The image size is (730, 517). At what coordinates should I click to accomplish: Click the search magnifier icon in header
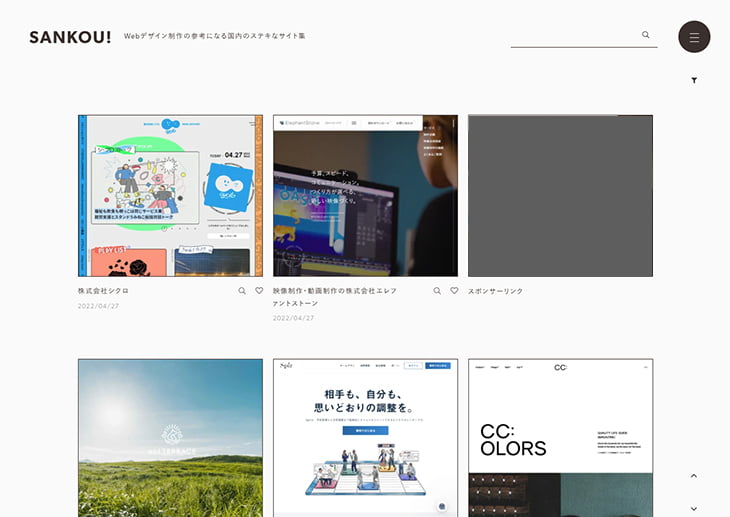click(646, 35)
